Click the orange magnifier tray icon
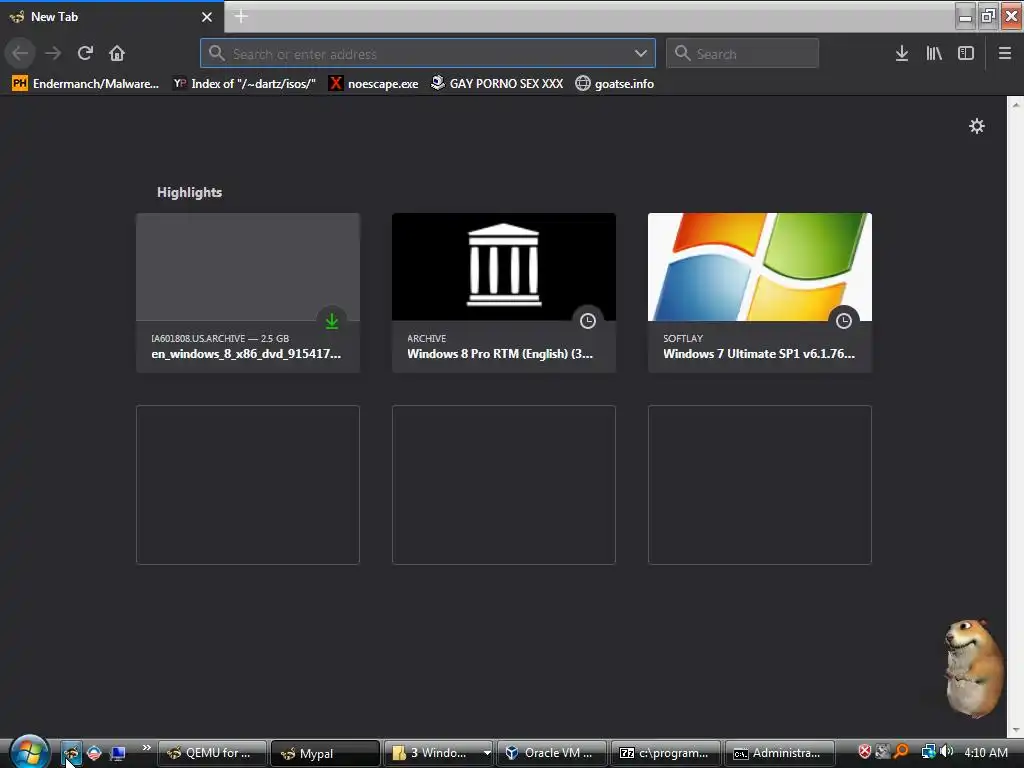The height and width of the screenshot is (768, 1024). [x=901, y=752]
